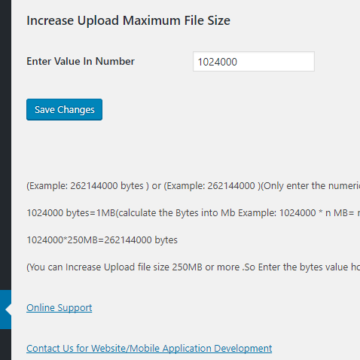Click the 'Only enter the numeric' note
Image resolution: width=360 pixels, height=360 pixels.
point(311,186)
